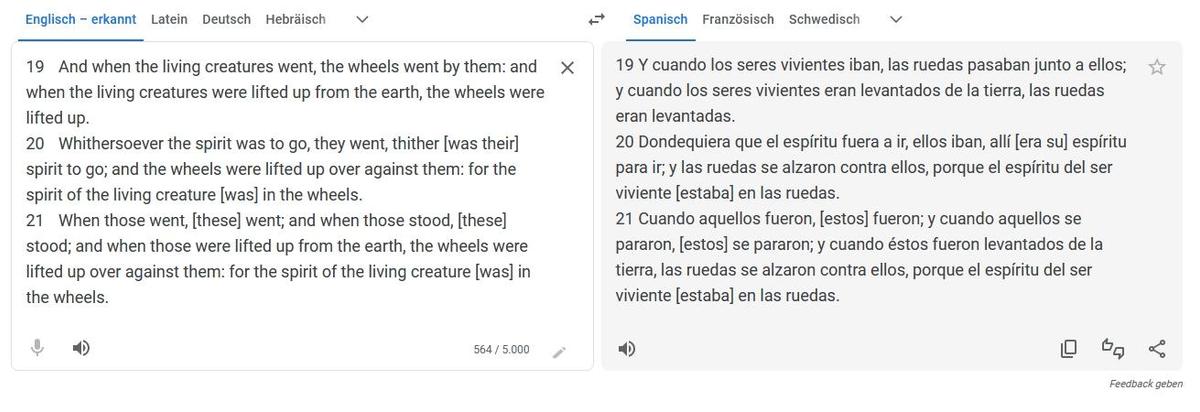Select Hebräisch as source language
Viewport: 1200px width, 412px height.
[295, 19]
